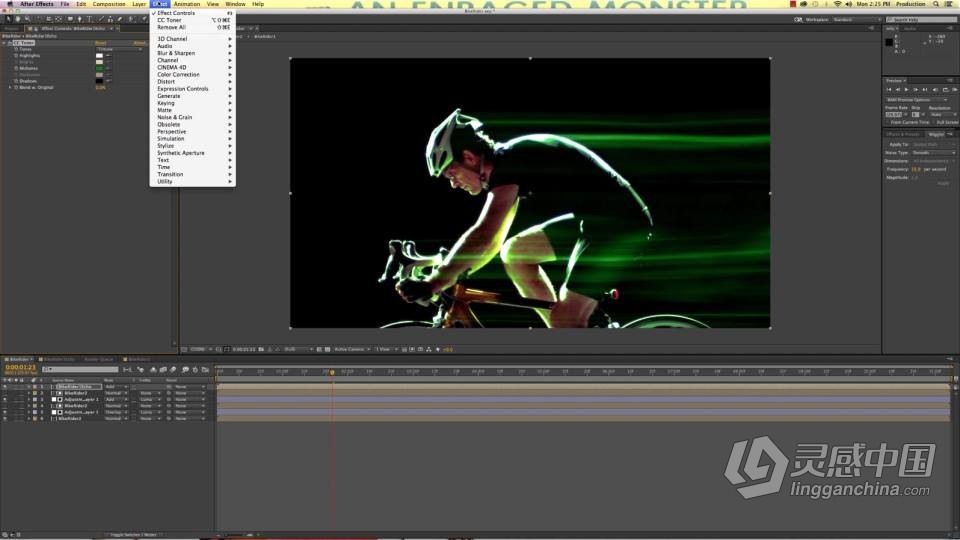Image resolution: width=960 pixels, height=540 pixels.
Task: Click the Graph Editor icon in timeline
Action: [x=205, y=370]
